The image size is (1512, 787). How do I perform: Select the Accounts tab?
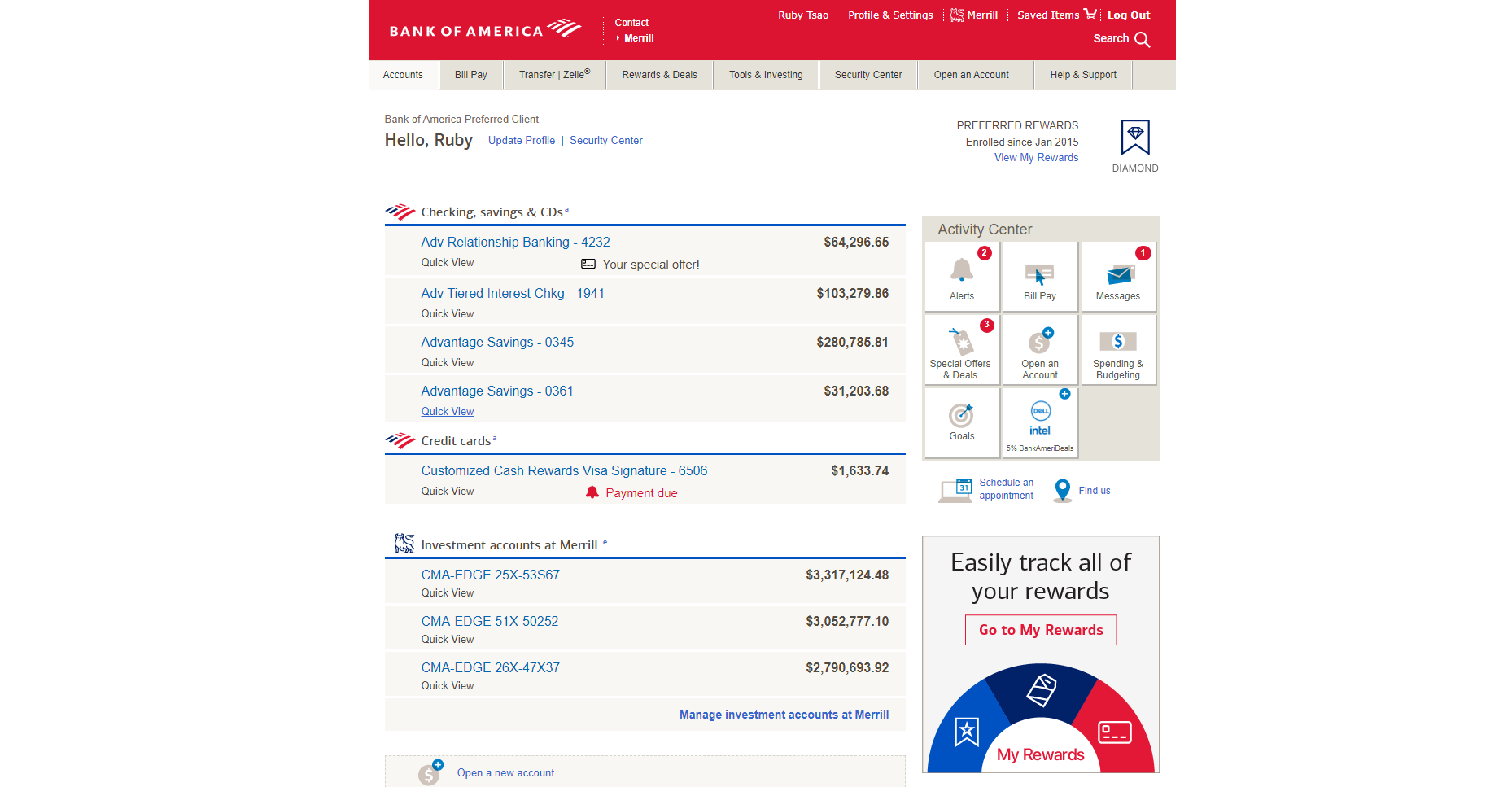tap(403, 75)
